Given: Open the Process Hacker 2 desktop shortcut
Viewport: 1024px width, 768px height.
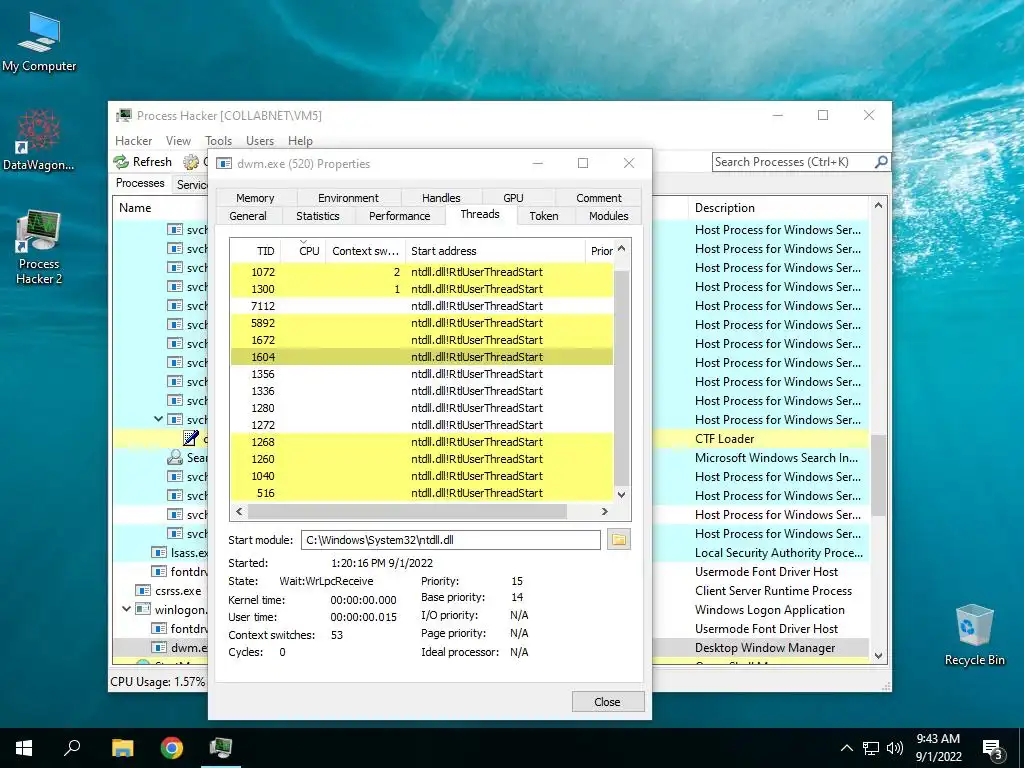Looking at the screenshot, I should (39, 248).
